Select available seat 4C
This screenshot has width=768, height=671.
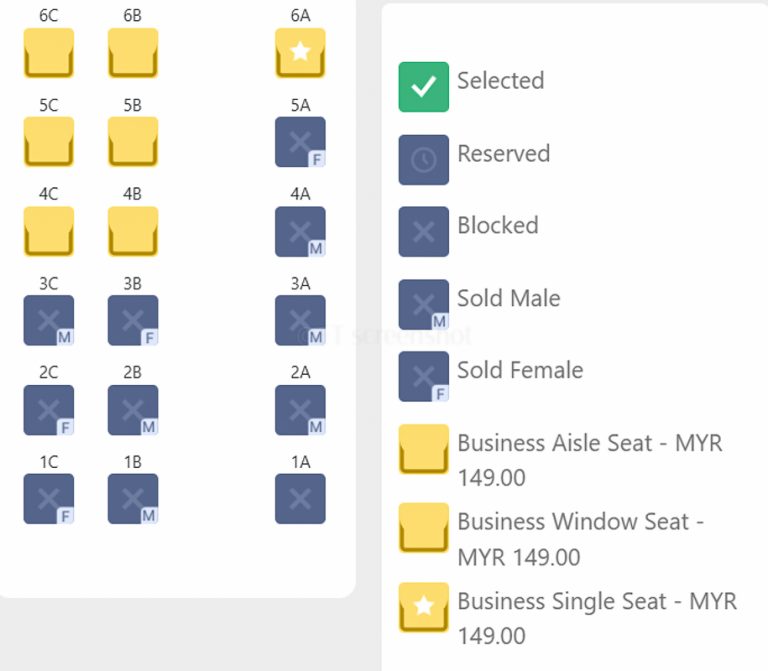coord(48,231)
